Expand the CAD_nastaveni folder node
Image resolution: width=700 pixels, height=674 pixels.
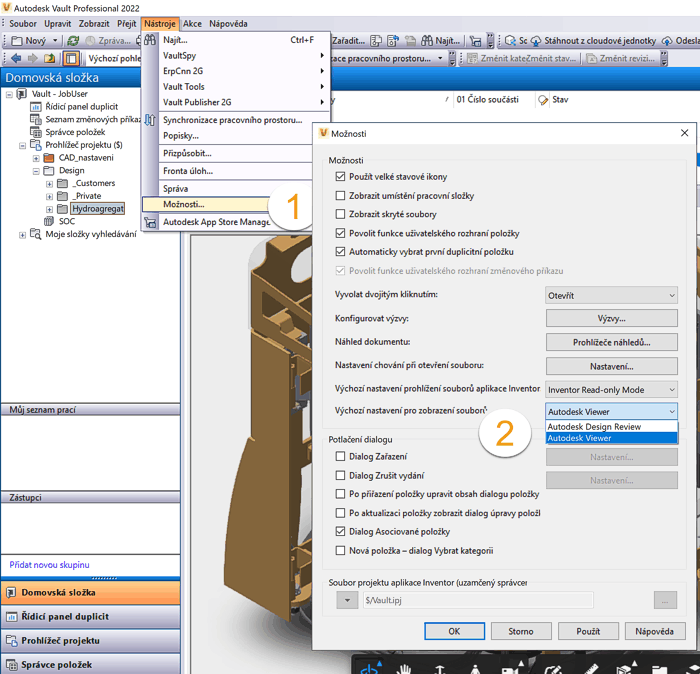(x=36, y=158)
